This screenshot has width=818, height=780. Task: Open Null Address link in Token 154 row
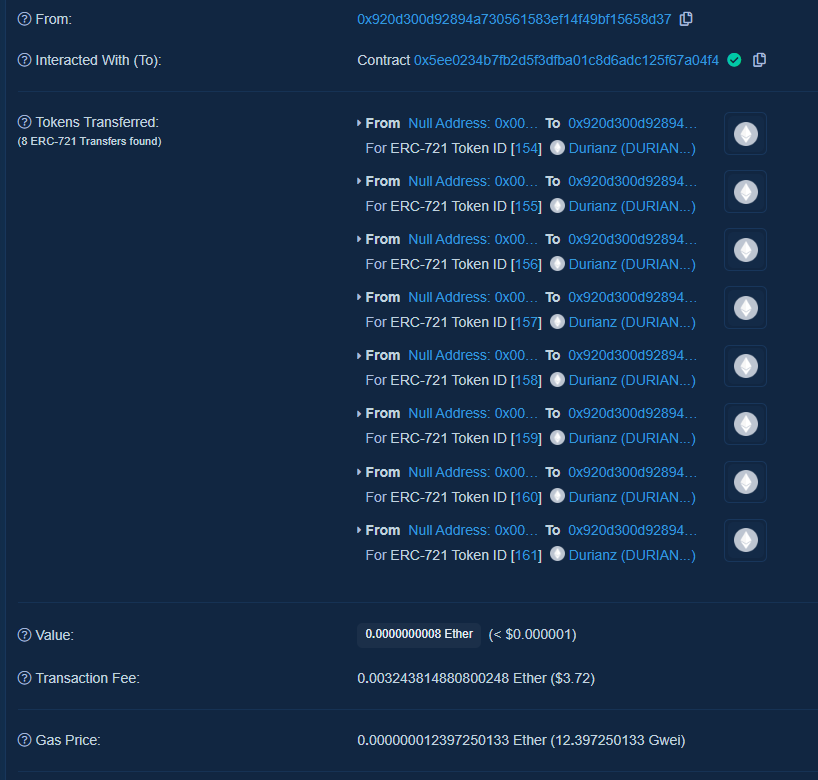473,123
